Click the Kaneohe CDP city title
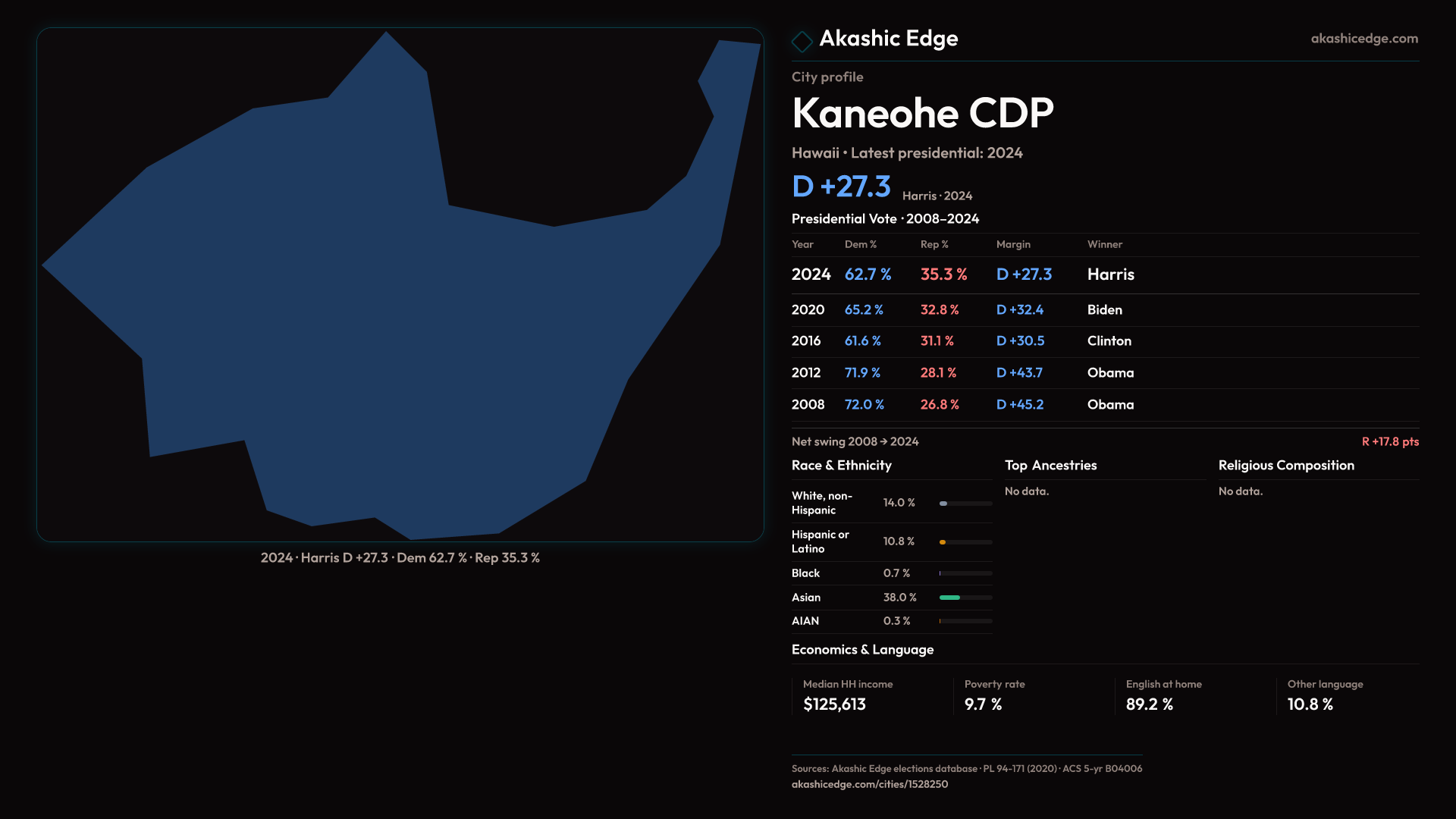Screen dimensions: 1456x819 click(x=922, y=114)
